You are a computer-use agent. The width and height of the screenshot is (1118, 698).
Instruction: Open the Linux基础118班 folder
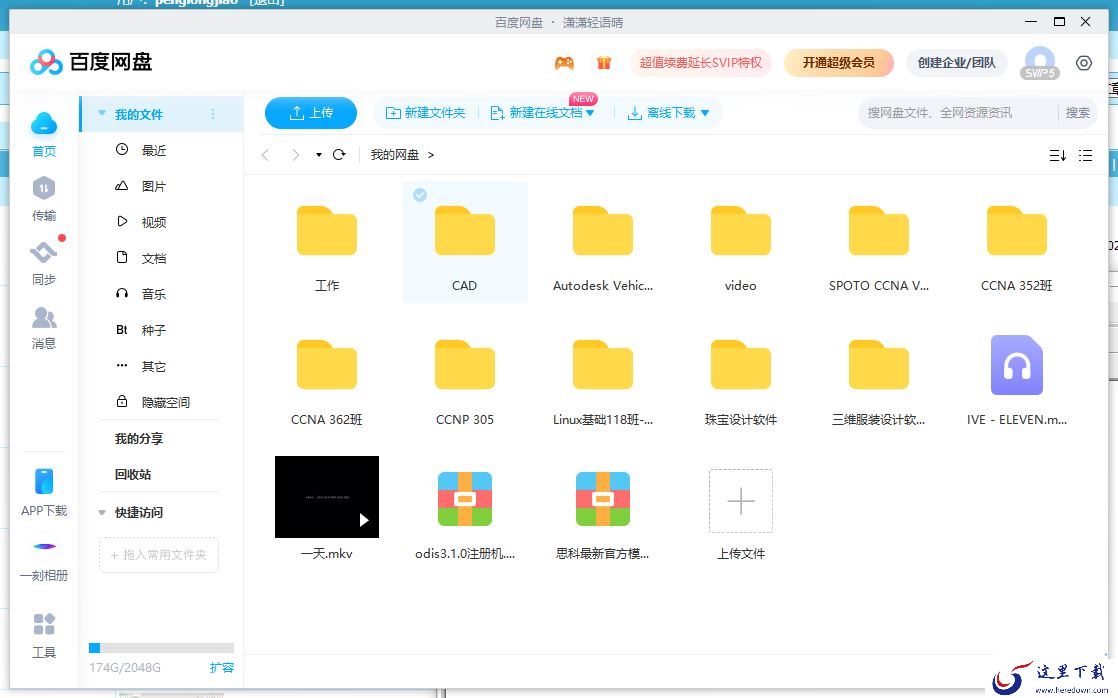[602, 364]
